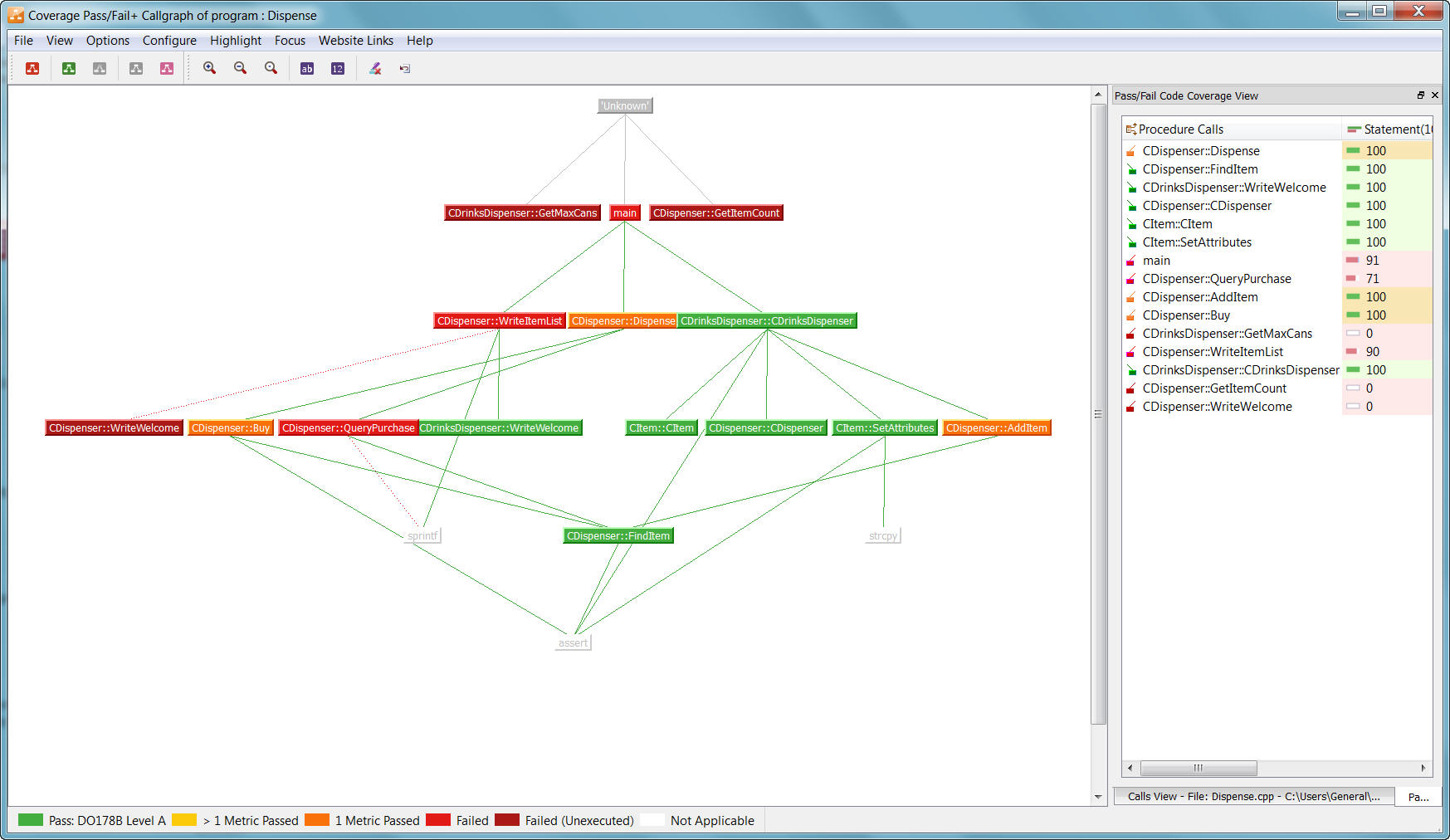Click the pen with red X icon
This screenshot has width=1450, height=840.
tap(375, 69)
